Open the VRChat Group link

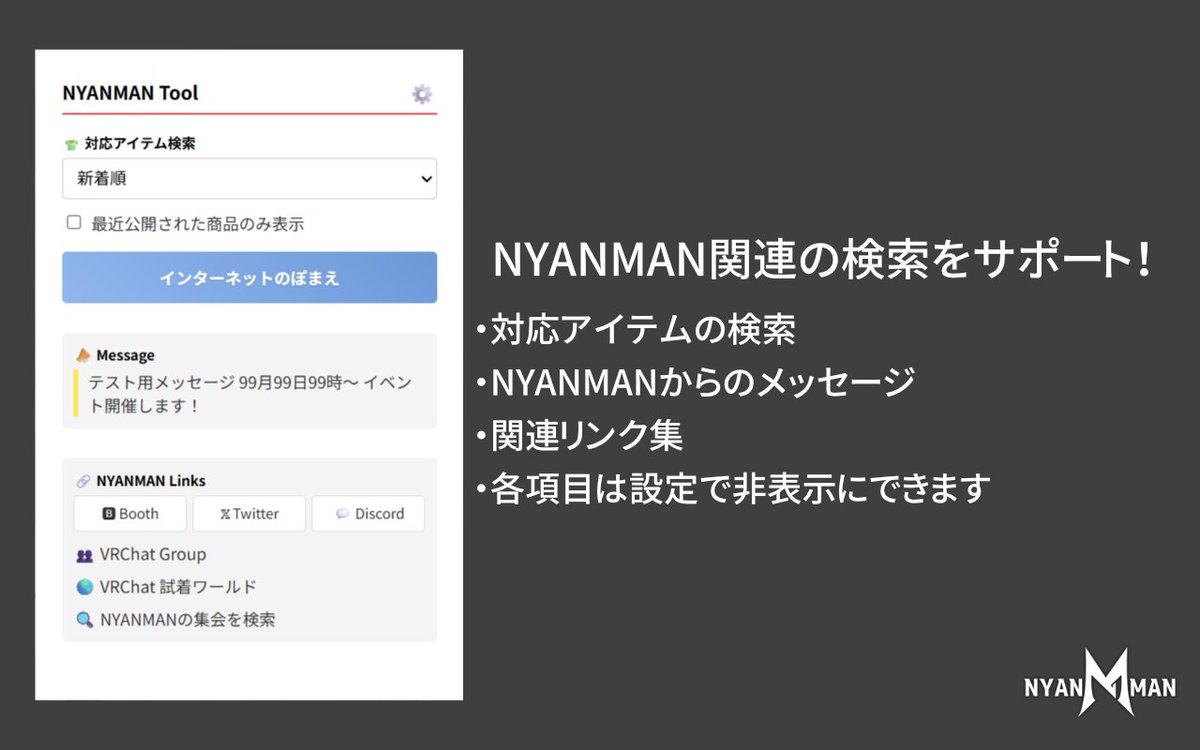point(153,554)
